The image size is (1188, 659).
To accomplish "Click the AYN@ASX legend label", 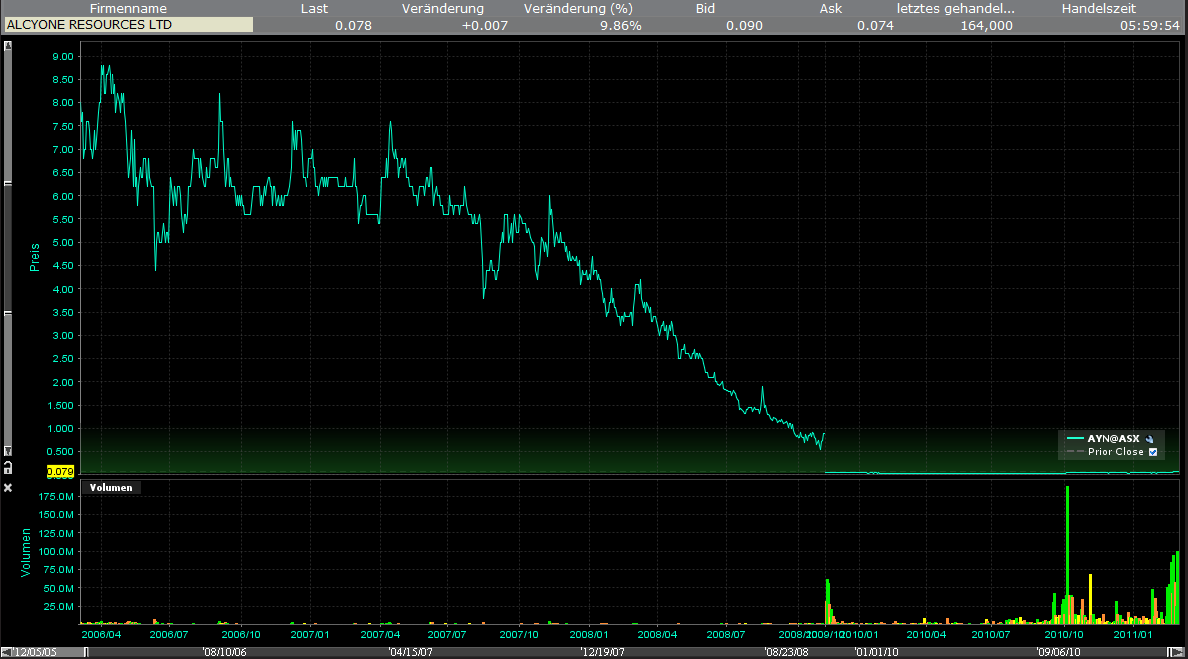I will (x=1113, y=439).
